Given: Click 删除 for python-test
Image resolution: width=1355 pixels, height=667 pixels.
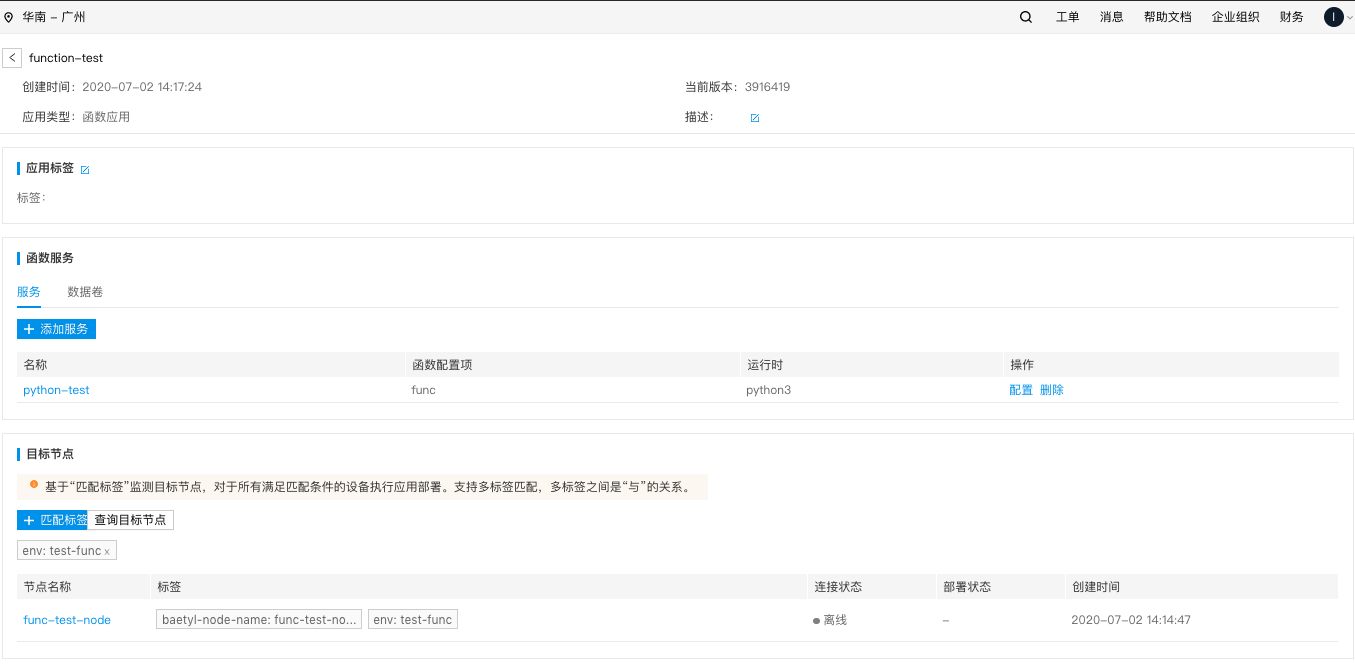Looking at the screenshot, I should [1052, 390].
